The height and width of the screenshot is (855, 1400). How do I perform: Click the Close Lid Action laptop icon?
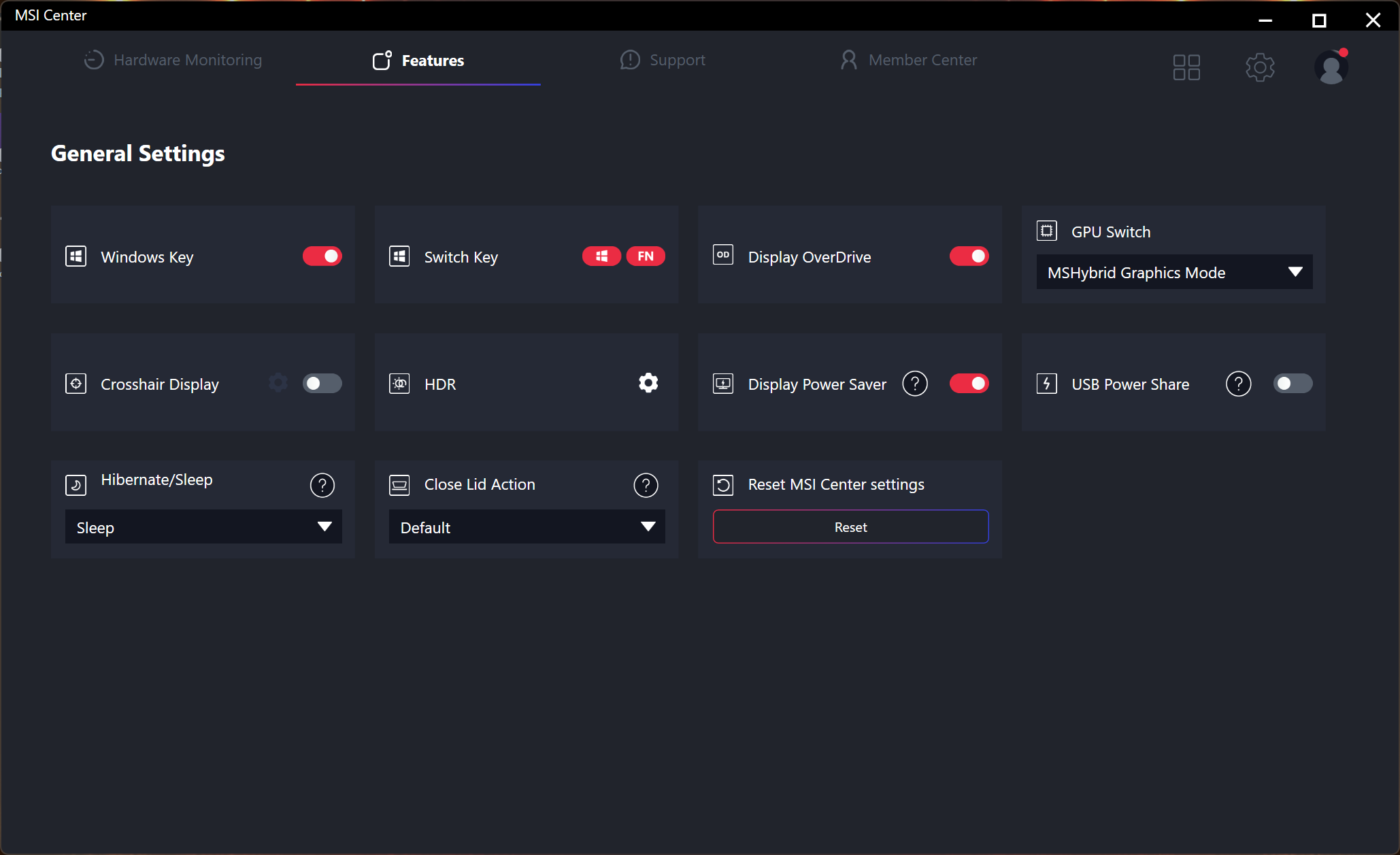399,485
